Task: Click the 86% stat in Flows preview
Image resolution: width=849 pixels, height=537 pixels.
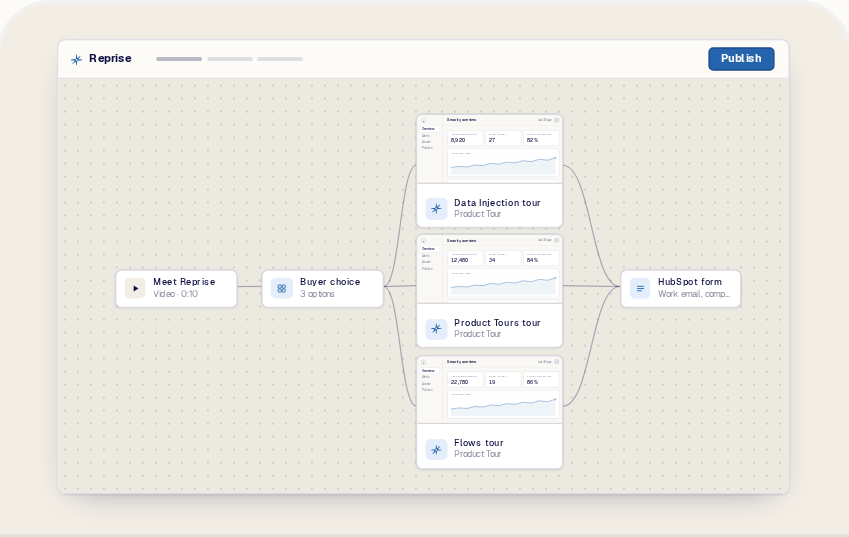Action: coord(533,382)
